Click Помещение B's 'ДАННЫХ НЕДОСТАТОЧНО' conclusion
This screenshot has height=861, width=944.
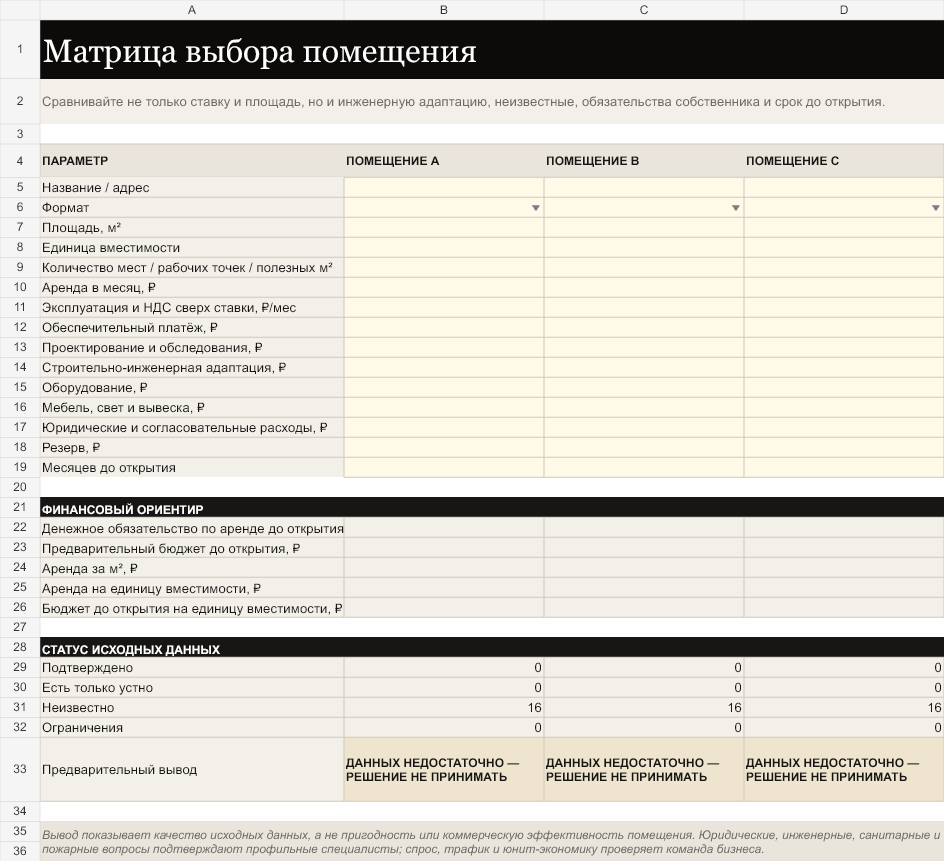click(644, 769)
